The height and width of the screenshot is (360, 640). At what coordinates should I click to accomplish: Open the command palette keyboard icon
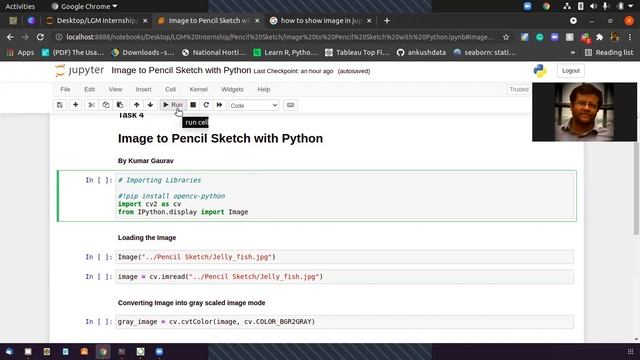[x=290, y=105]
